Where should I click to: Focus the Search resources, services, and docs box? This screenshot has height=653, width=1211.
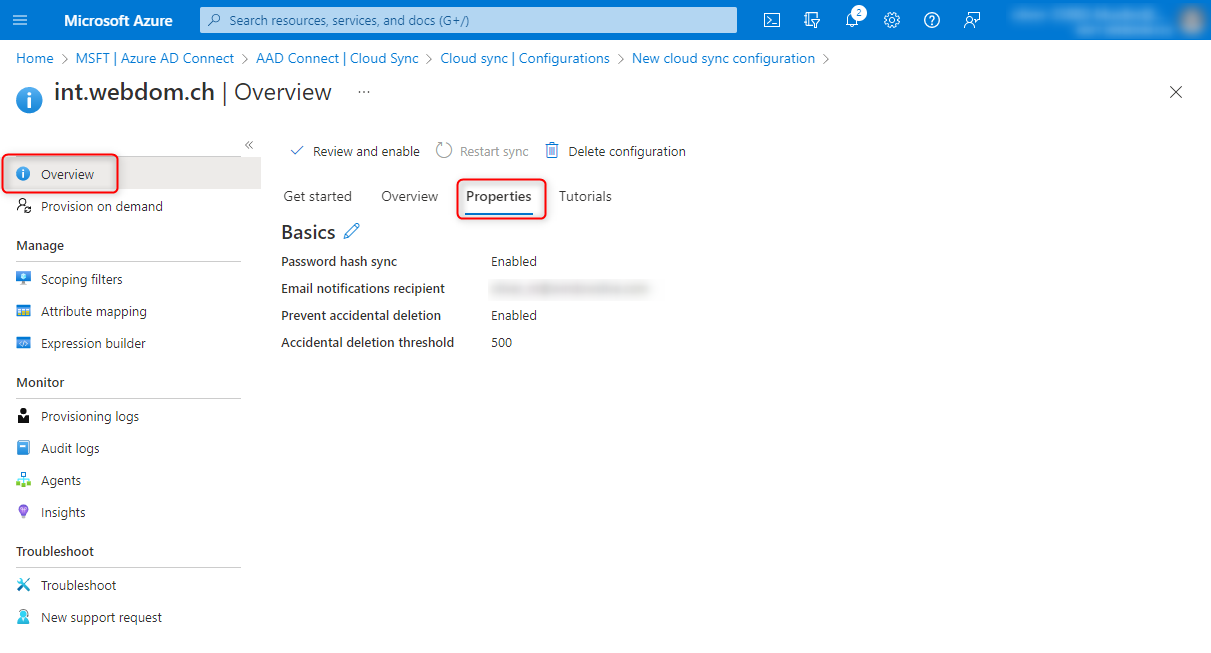point(468,20)
